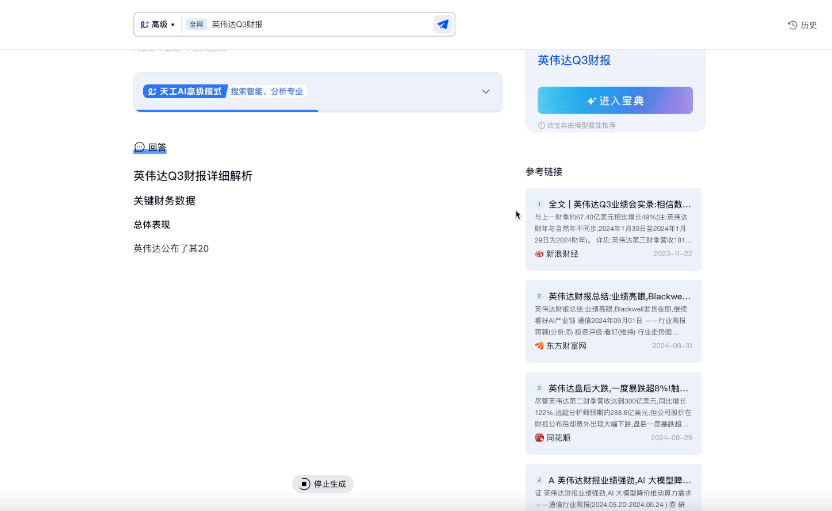This screenshot has width=832, height=511.
Task: Click the search query input field
Action: [320, 24]
